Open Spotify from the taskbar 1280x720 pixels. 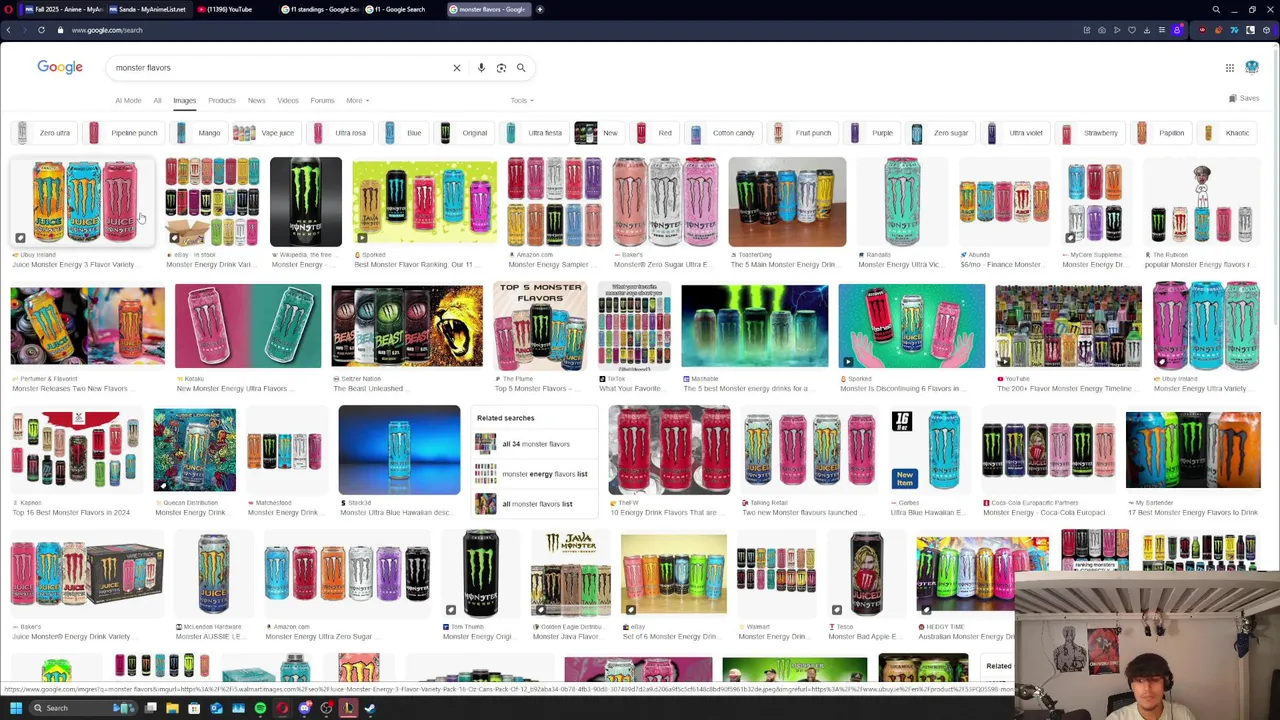tap(260, 708)
